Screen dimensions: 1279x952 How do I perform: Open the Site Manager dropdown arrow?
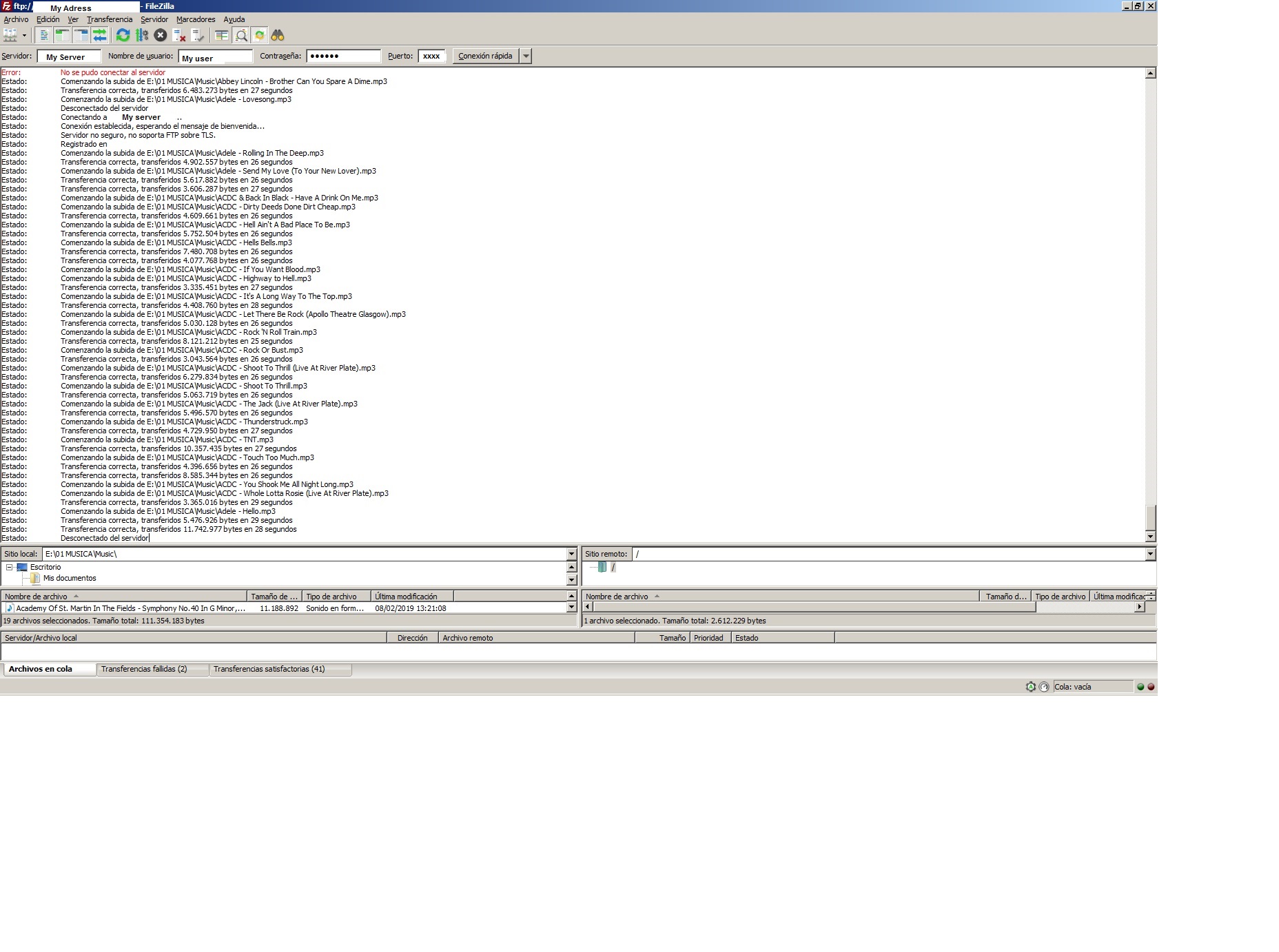(24, 35)
